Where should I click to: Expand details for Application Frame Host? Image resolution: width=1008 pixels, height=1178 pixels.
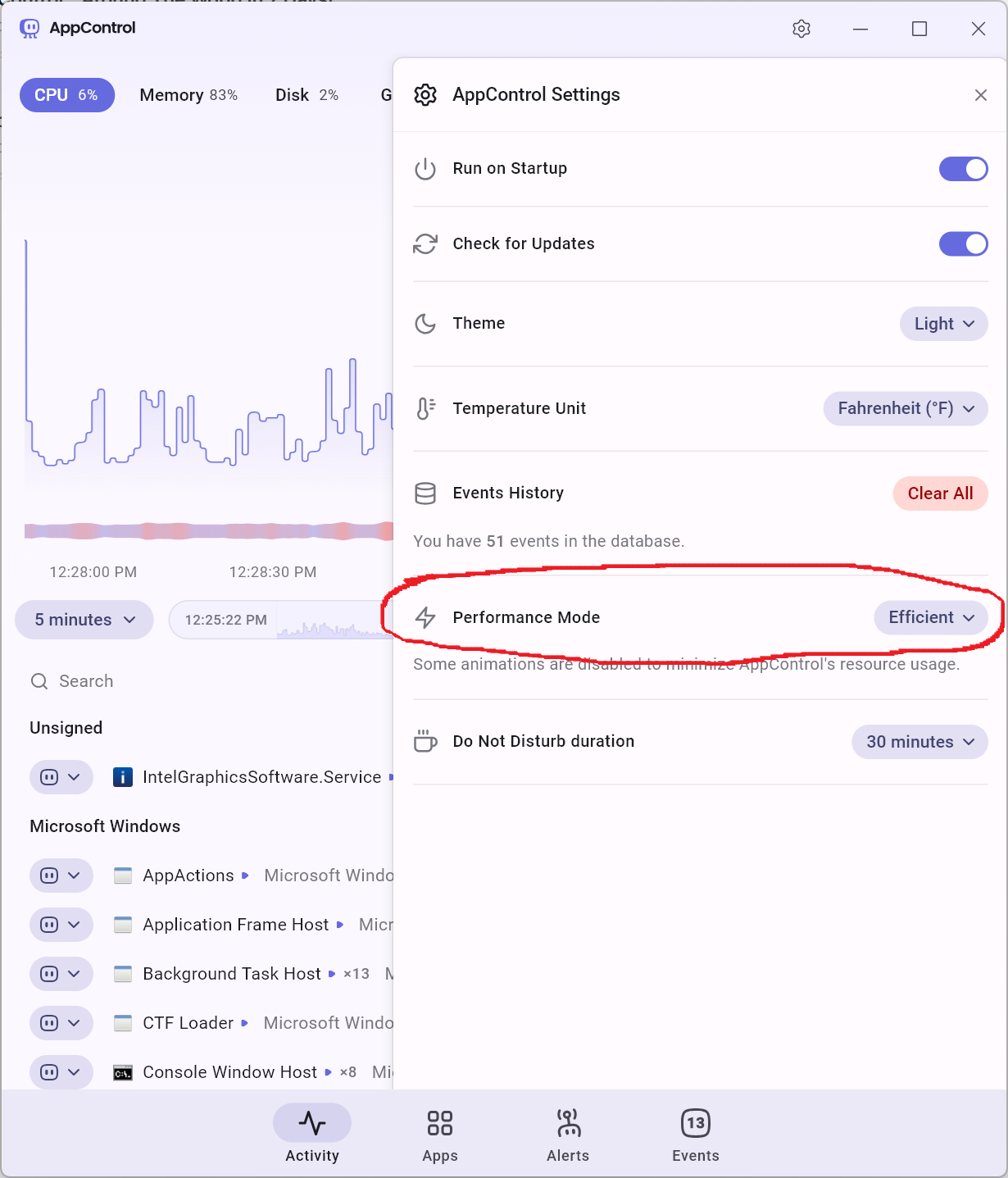click(73, 925)
